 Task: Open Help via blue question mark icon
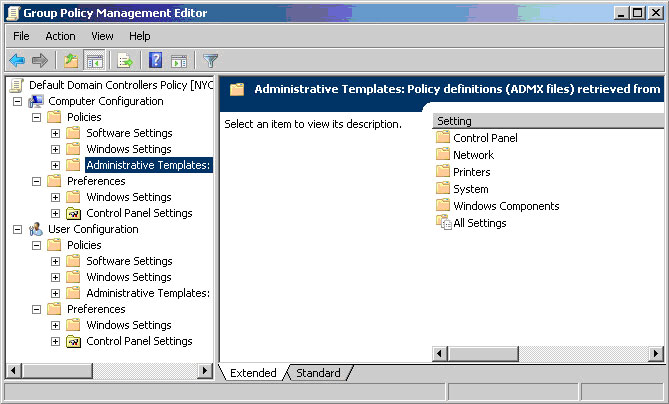(x=155, y=60)
